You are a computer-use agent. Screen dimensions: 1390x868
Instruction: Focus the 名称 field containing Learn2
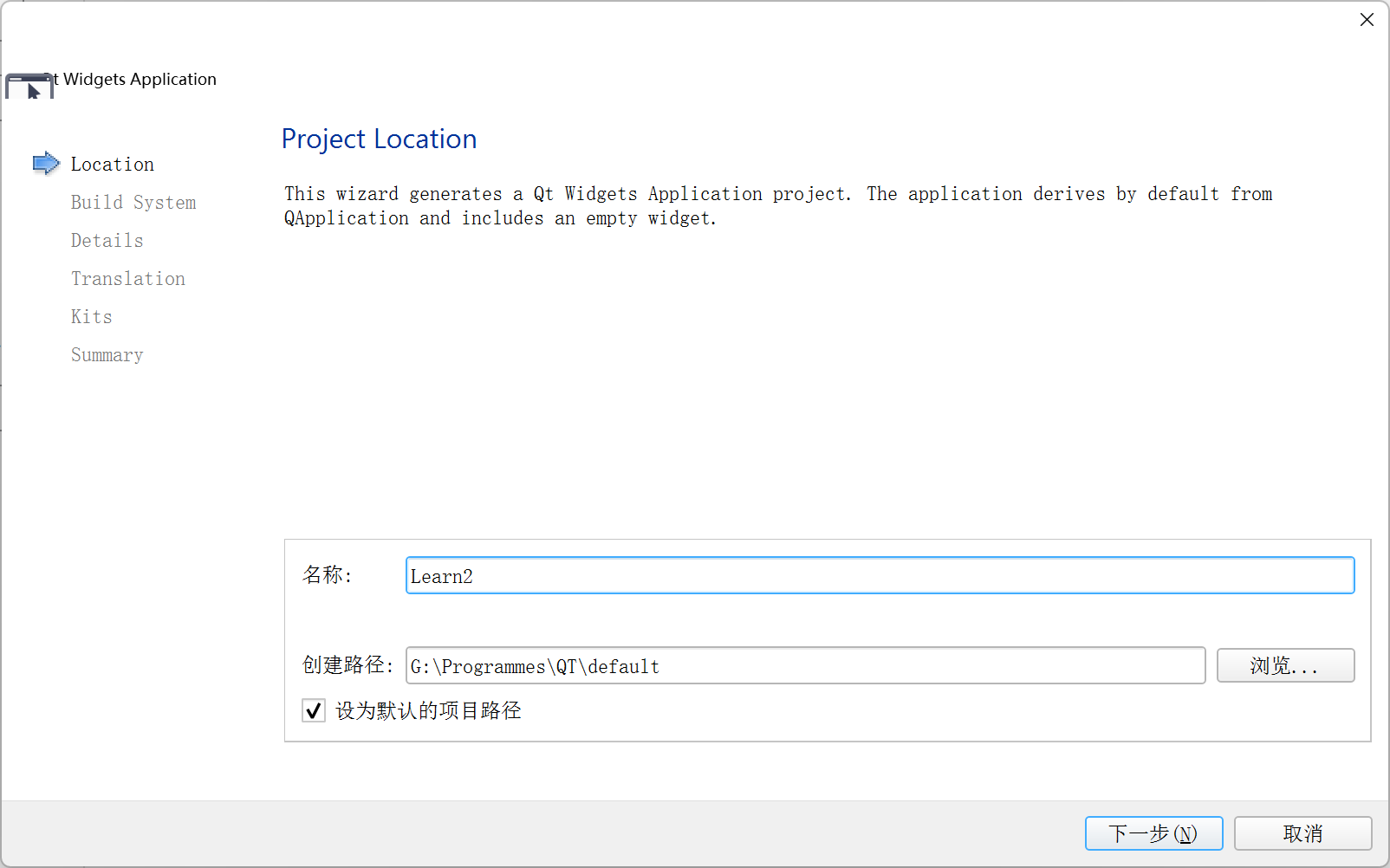[880, 575]
